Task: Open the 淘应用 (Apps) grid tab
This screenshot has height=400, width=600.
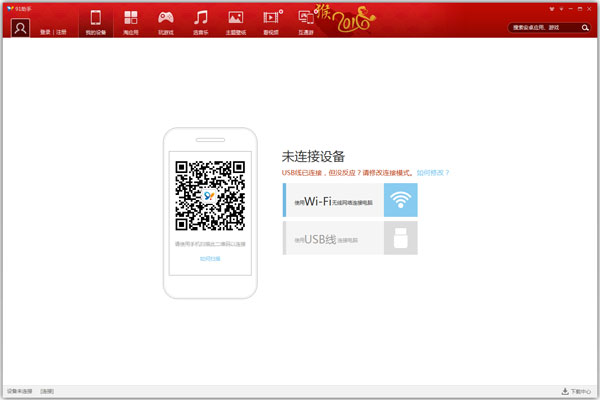Action: (130, 23)
